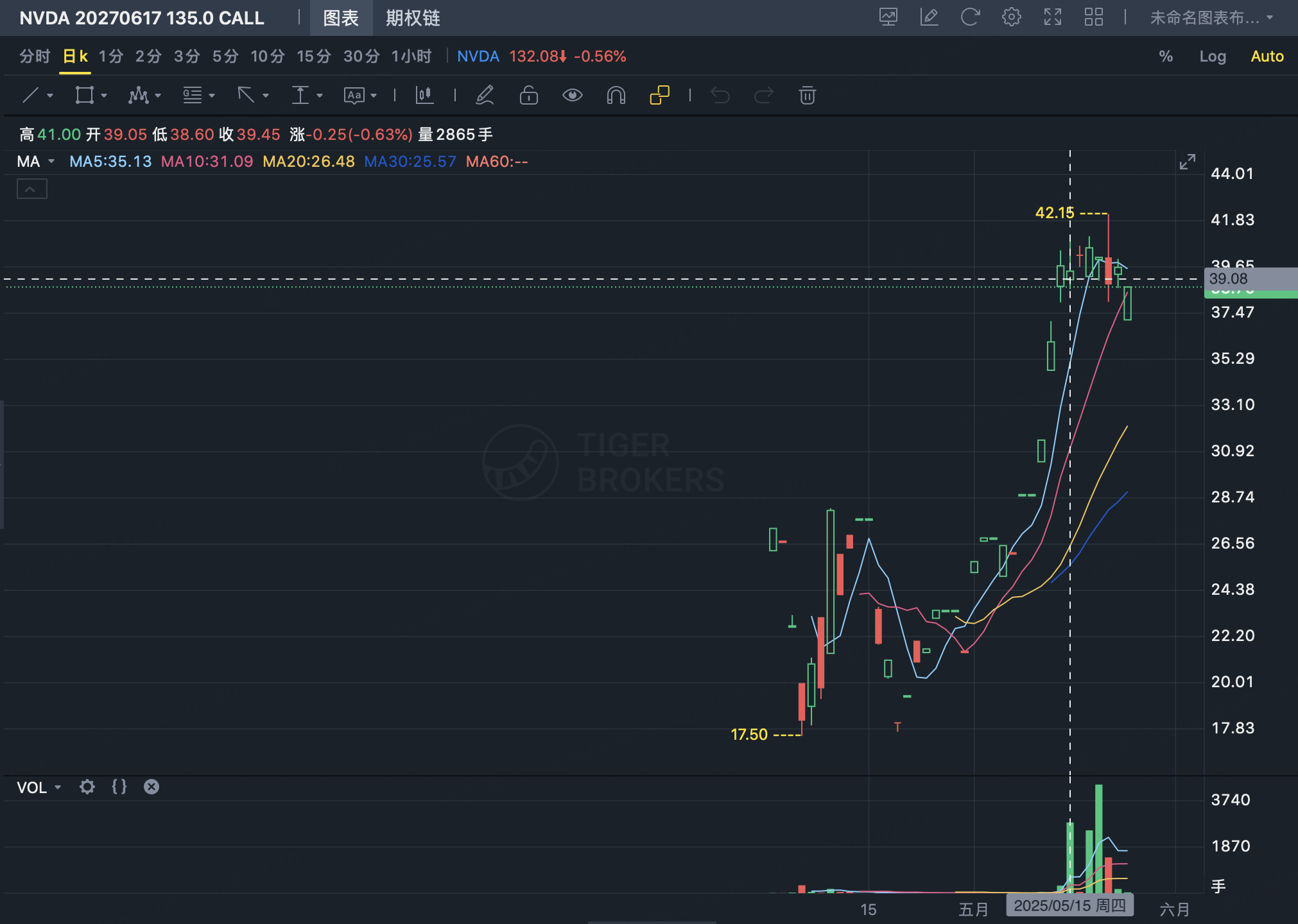Select the rectangle shape tool
The width and height of the screenshot is (1298, 924).
tap(85, 96)
